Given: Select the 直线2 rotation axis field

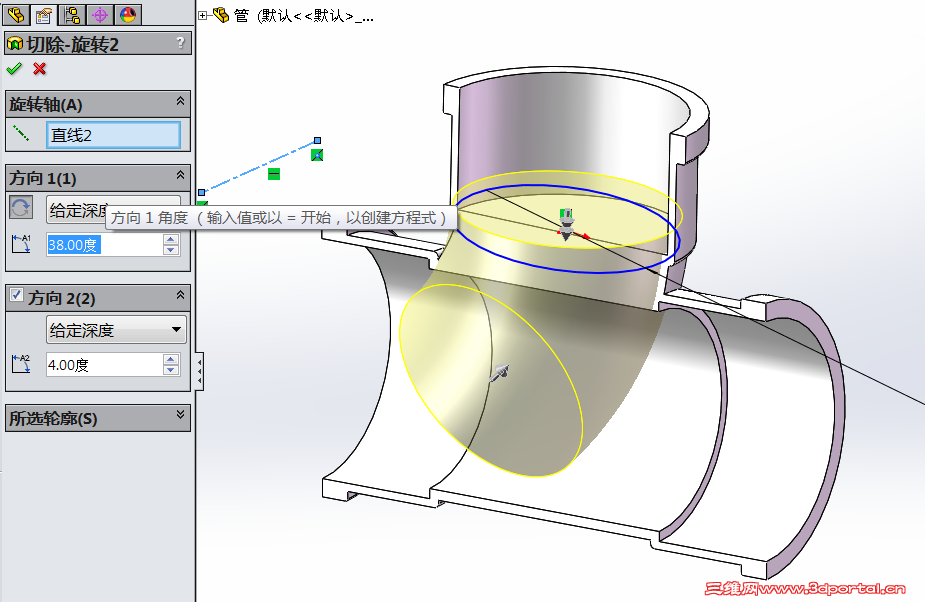Looking at the screenshot, I should tap(113, 135).
